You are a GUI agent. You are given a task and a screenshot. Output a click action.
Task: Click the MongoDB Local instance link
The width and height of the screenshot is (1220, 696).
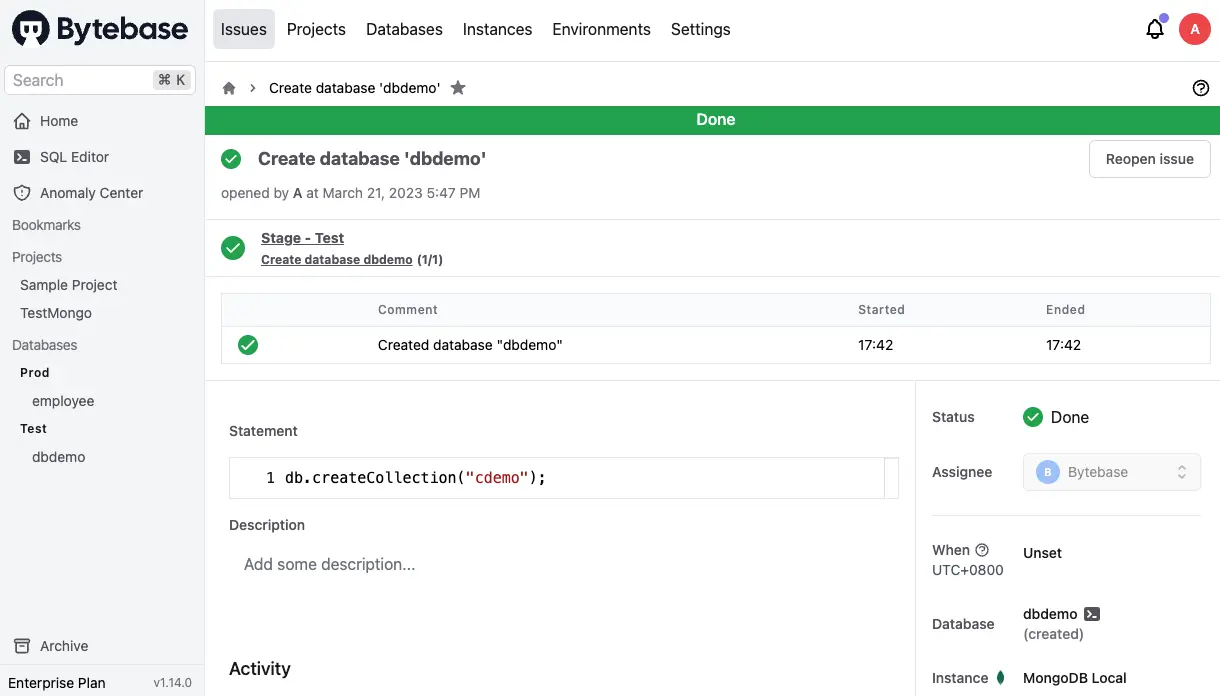point(1075,678)
